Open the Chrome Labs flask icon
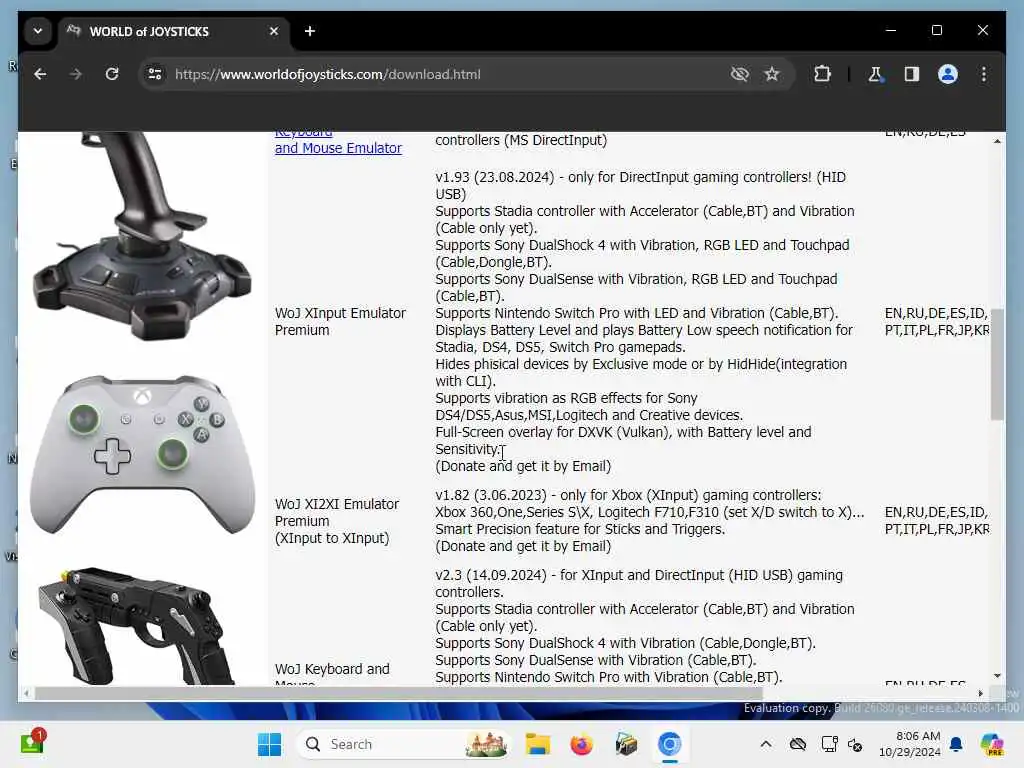This screenshot has width=1024, height=768. 875,74
